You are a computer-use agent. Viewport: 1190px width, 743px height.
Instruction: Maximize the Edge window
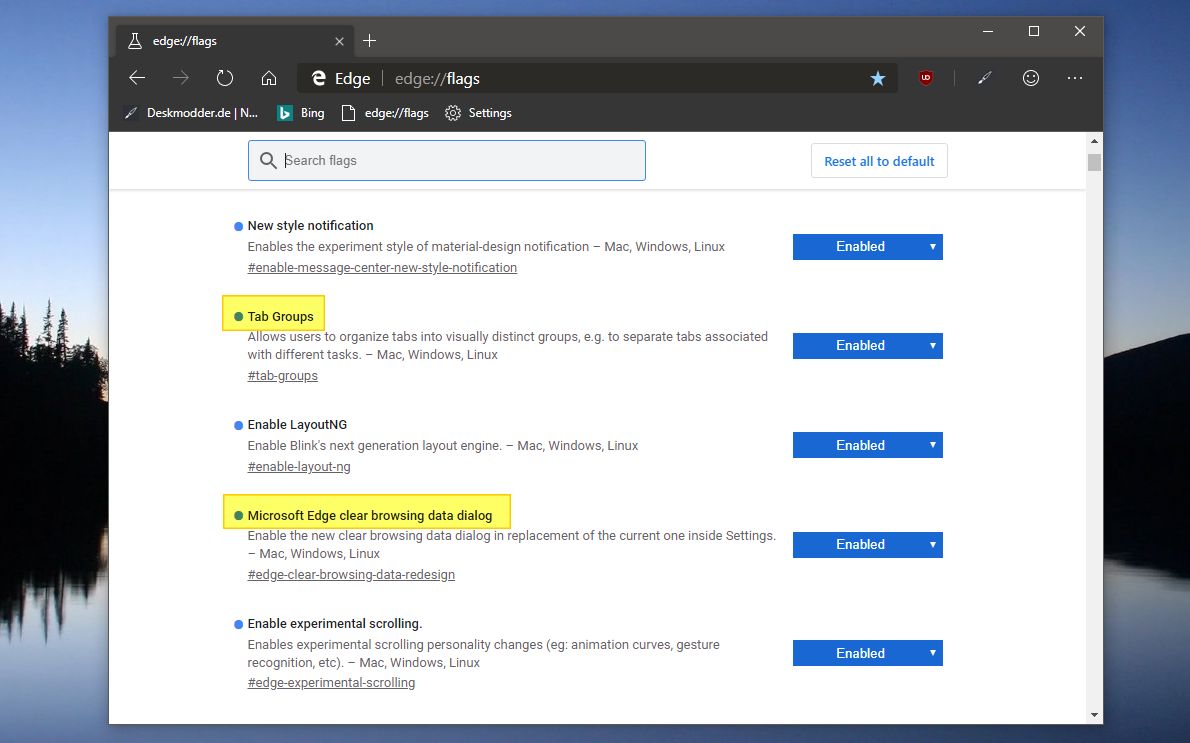point(1034,31)
